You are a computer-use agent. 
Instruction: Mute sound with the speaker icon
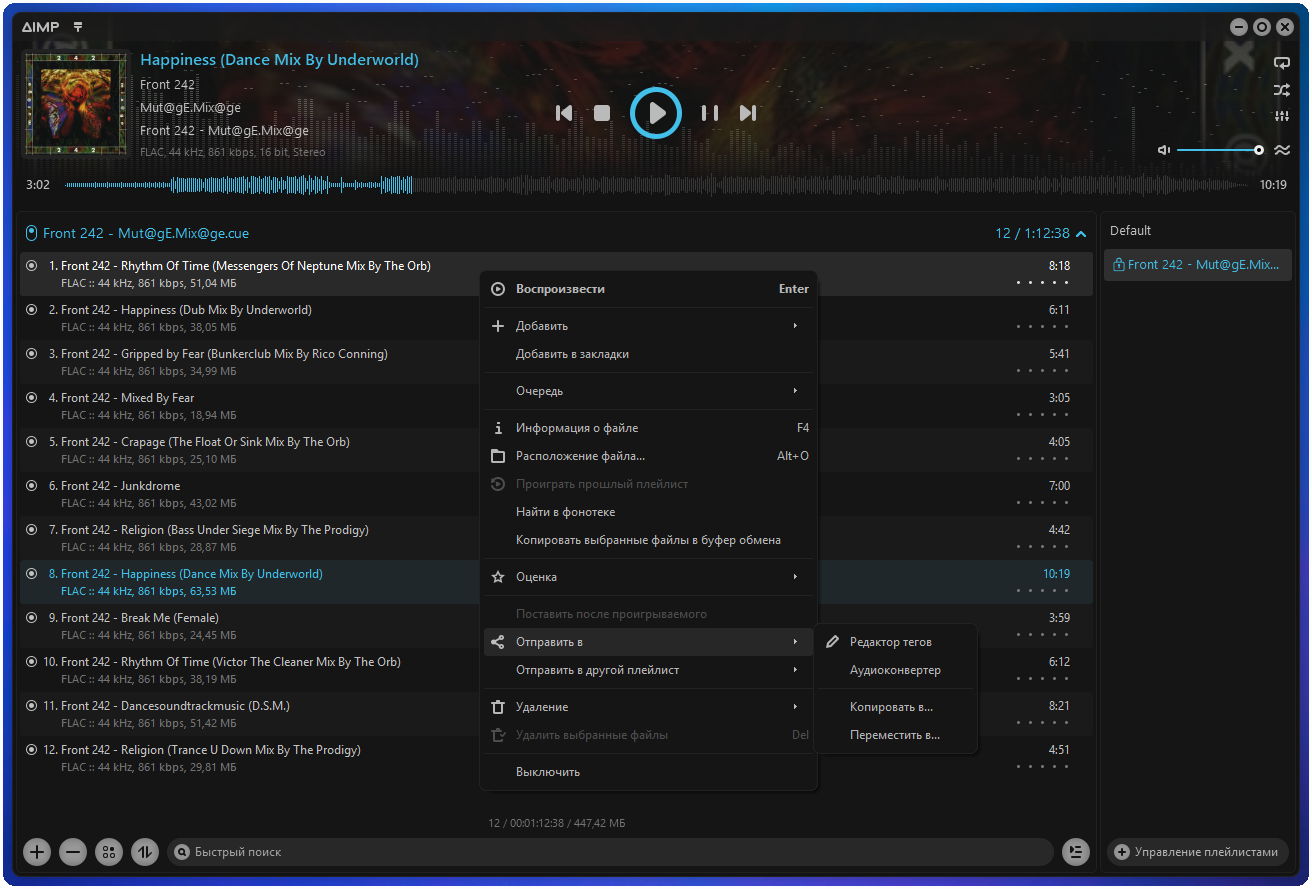pos(1164,150)
